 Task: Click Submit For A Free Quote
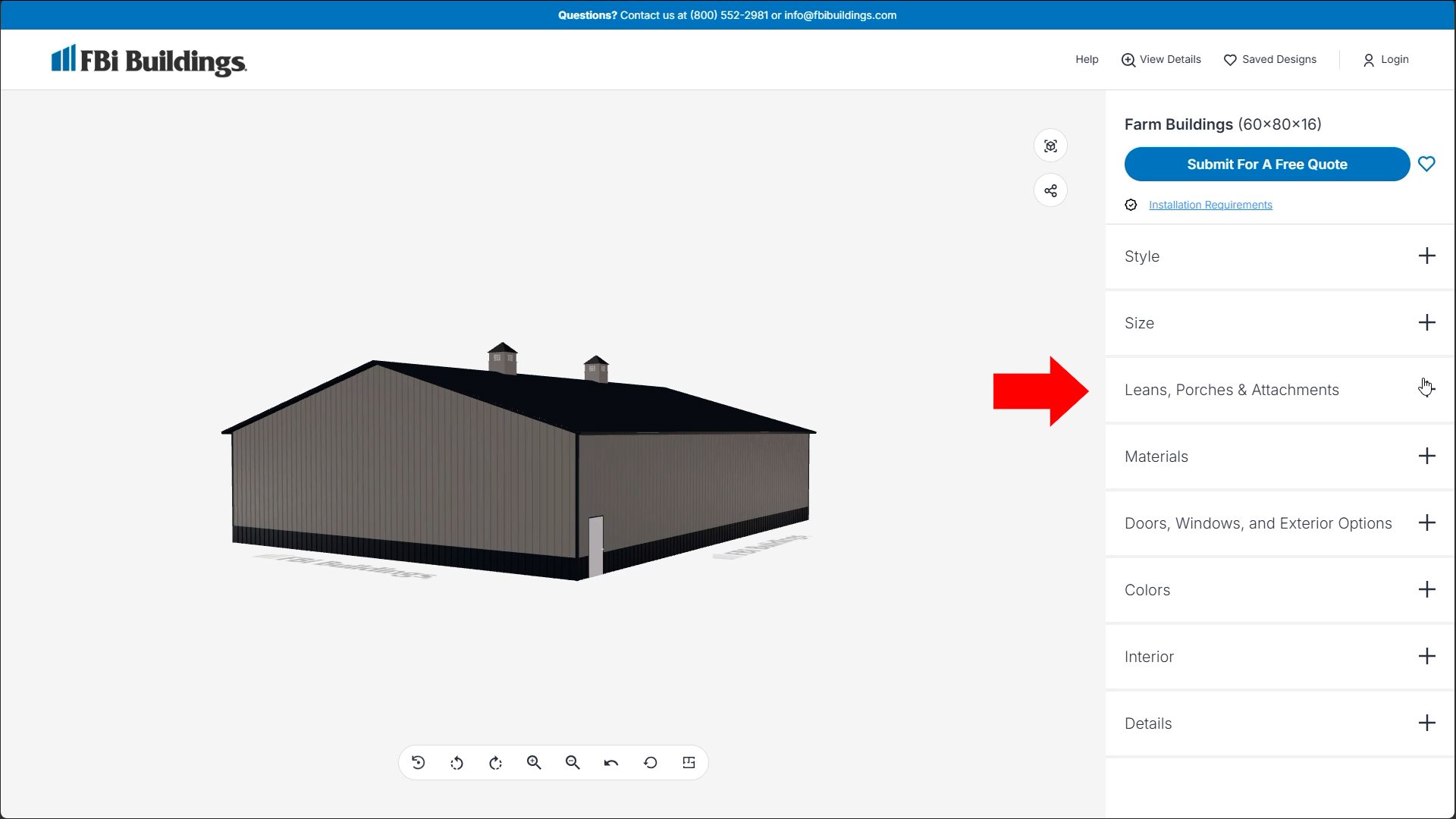(1266, 164)
